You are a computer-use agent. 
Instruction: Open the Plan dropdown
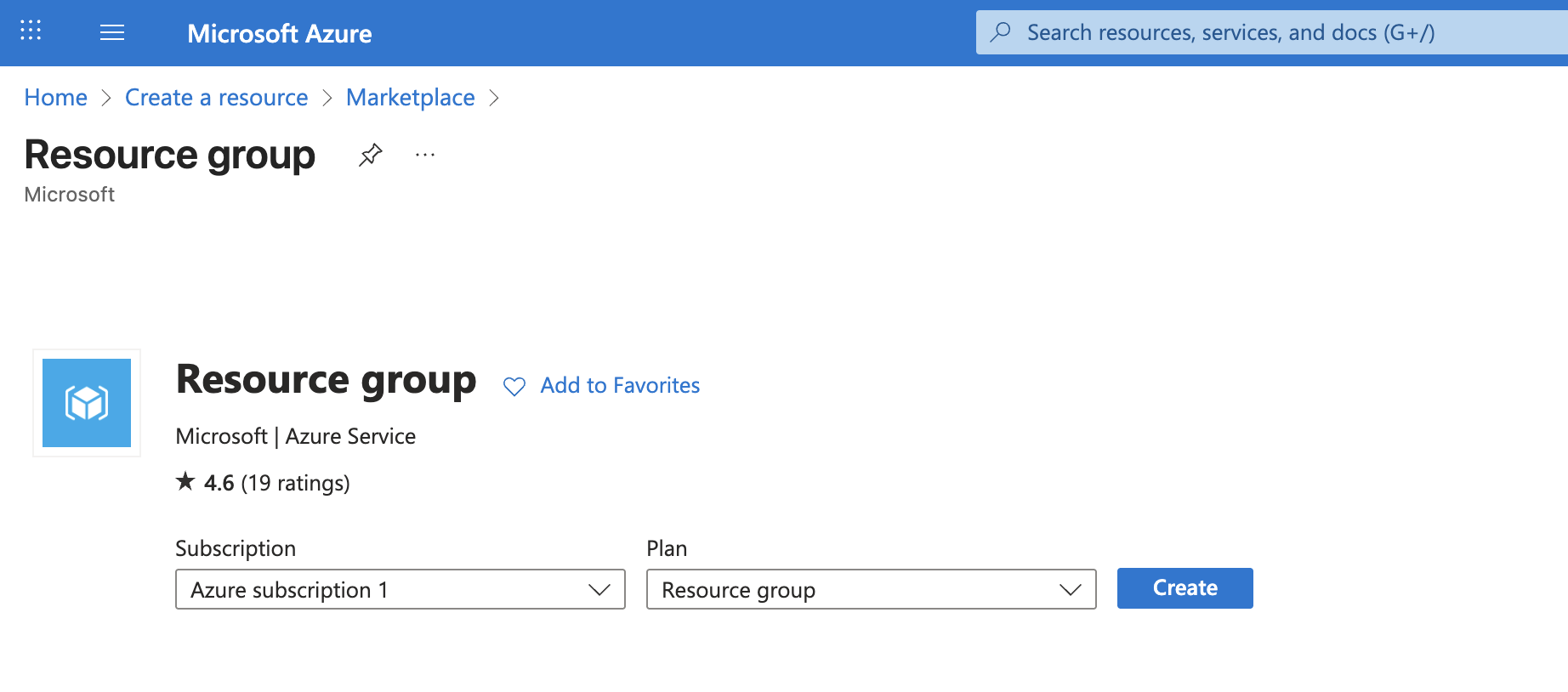(x=871, y=589)
